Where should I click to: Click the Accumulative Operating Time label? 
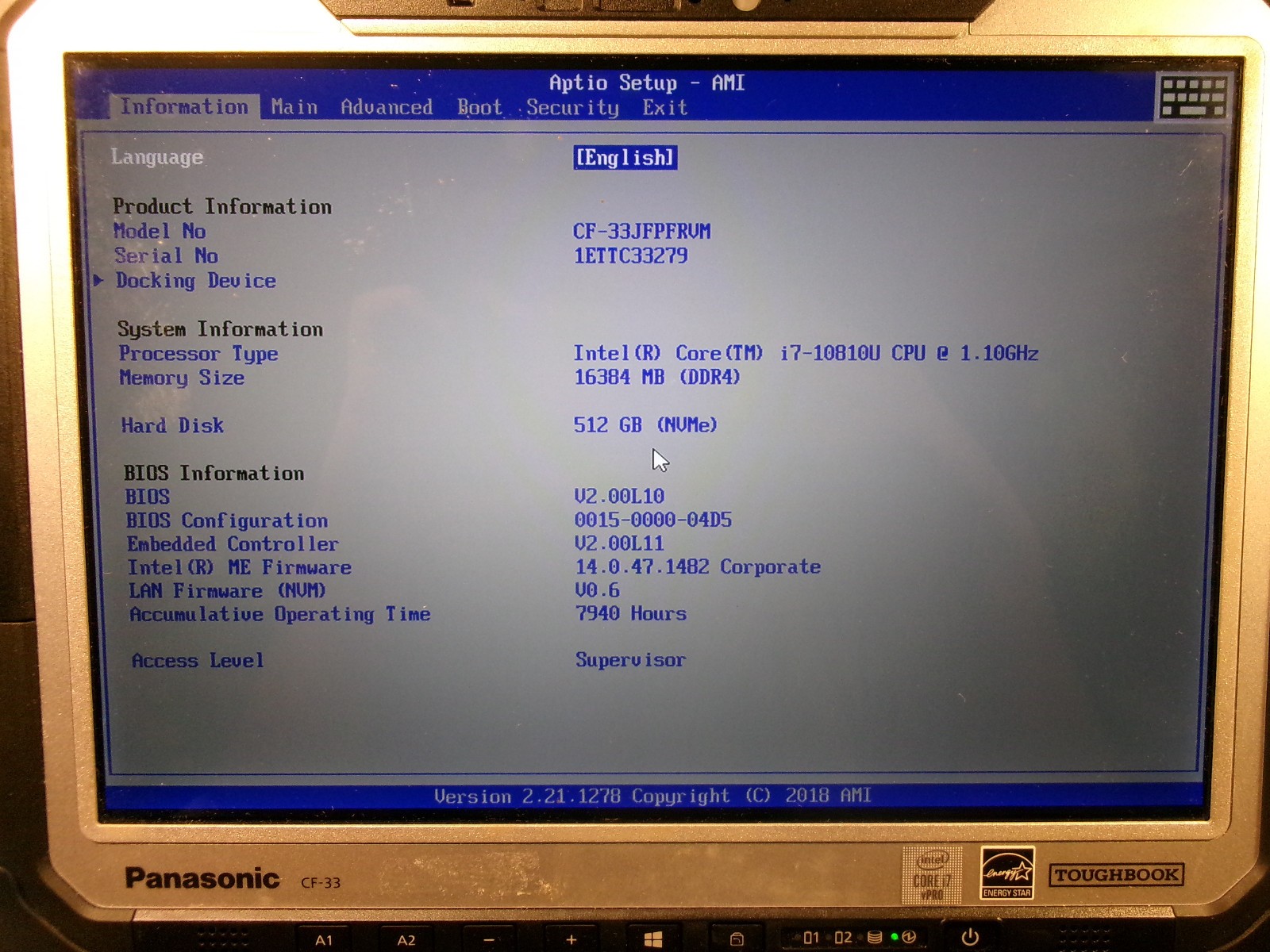tap(280, 614)
